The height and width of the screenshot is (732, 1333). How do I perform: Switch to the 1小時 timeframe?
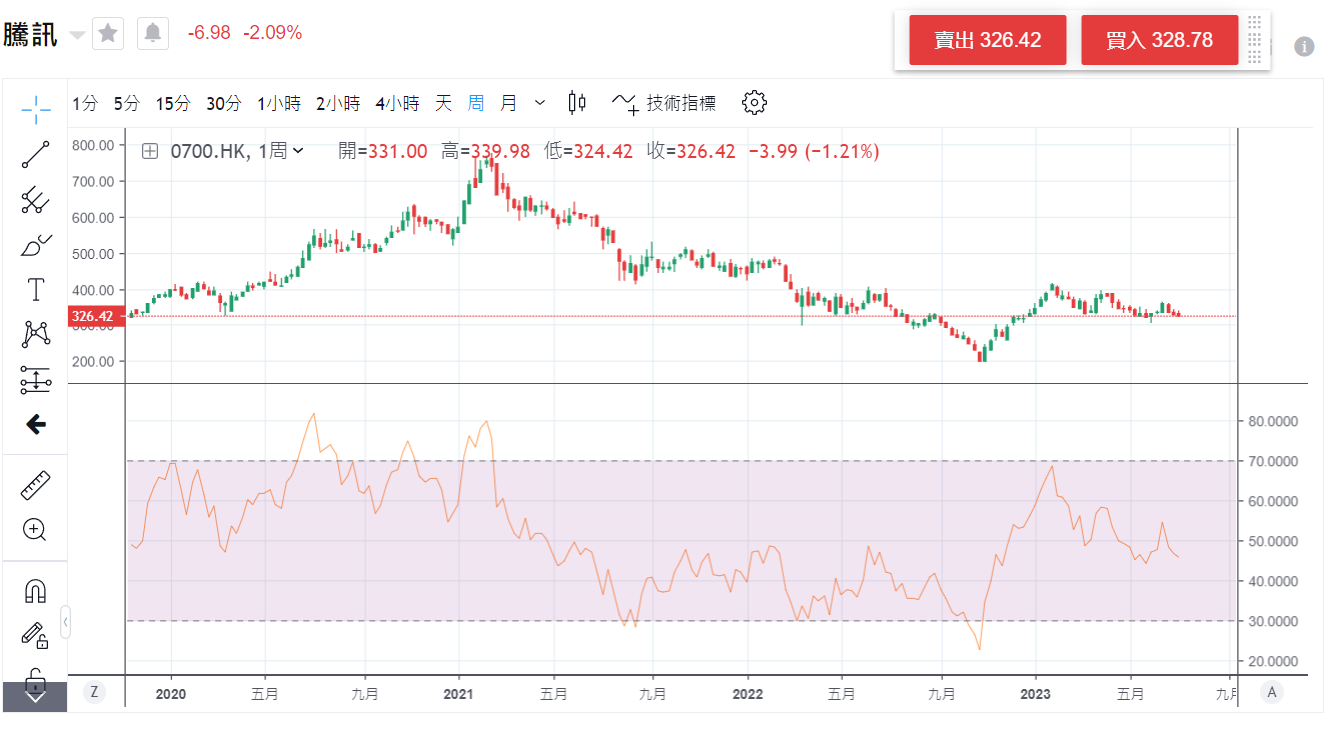[279, 102]
